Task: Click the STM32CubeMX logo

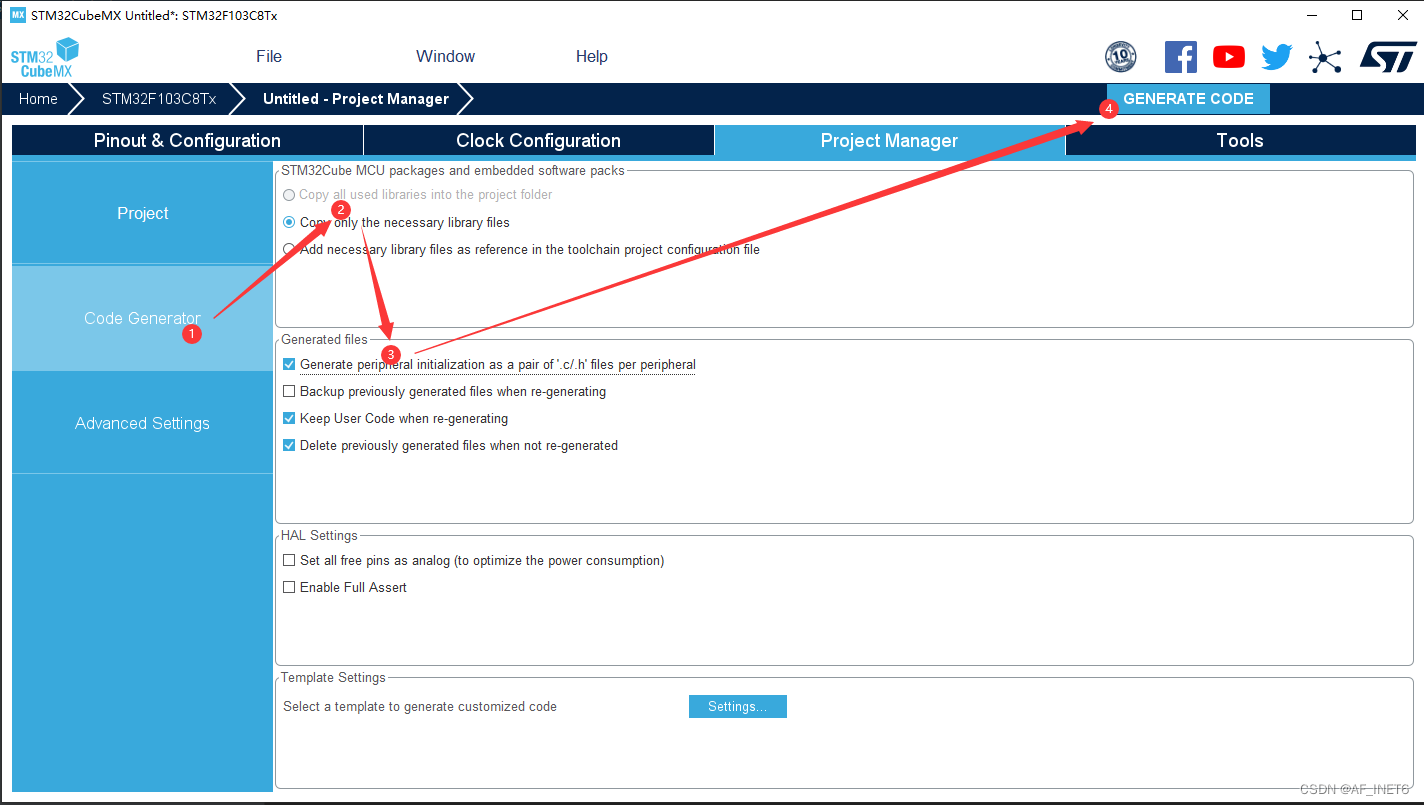Action: [45, 58]
